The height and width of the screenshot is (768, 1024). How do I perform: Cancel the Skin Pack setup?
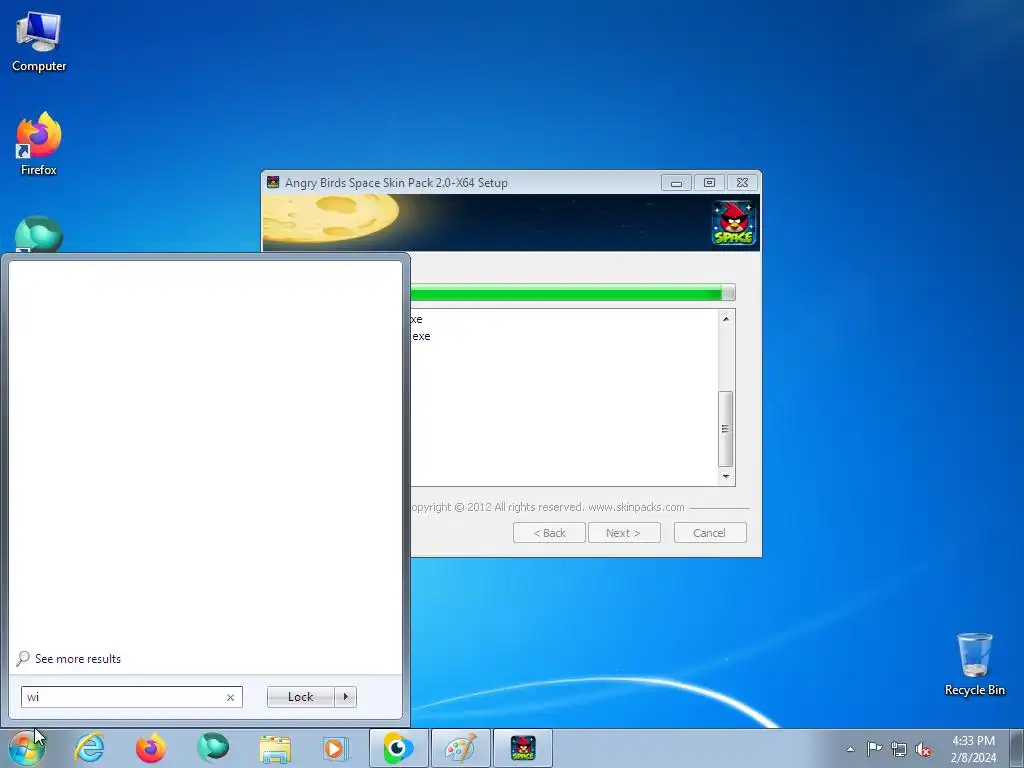[x=710, y=533]
